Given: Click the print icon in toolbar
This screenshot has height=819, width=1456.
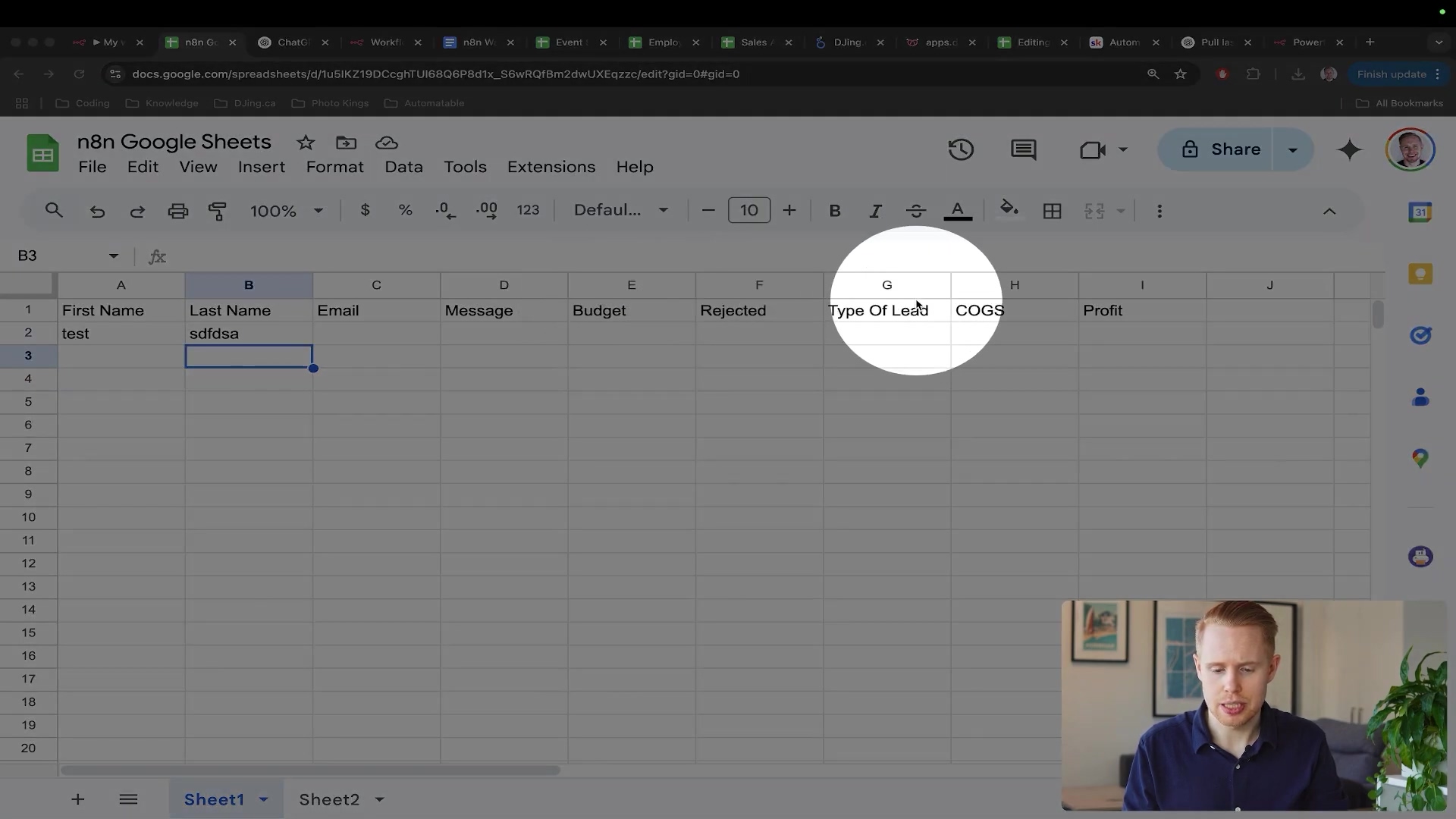Looking at the screenshot, I should click(x=177, y=211).
